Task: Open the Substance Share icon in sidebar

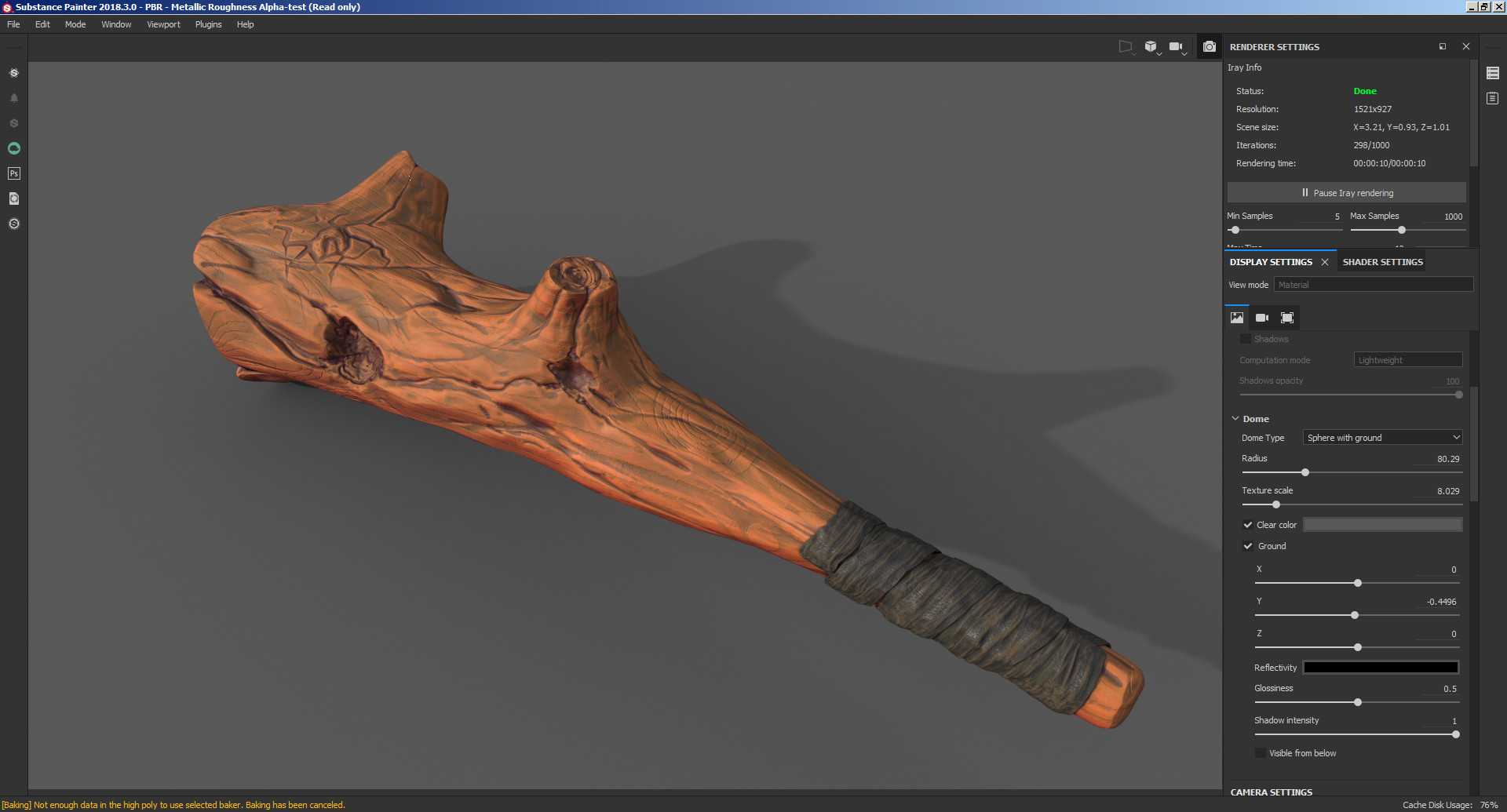Action: click(x=13, y=72)
